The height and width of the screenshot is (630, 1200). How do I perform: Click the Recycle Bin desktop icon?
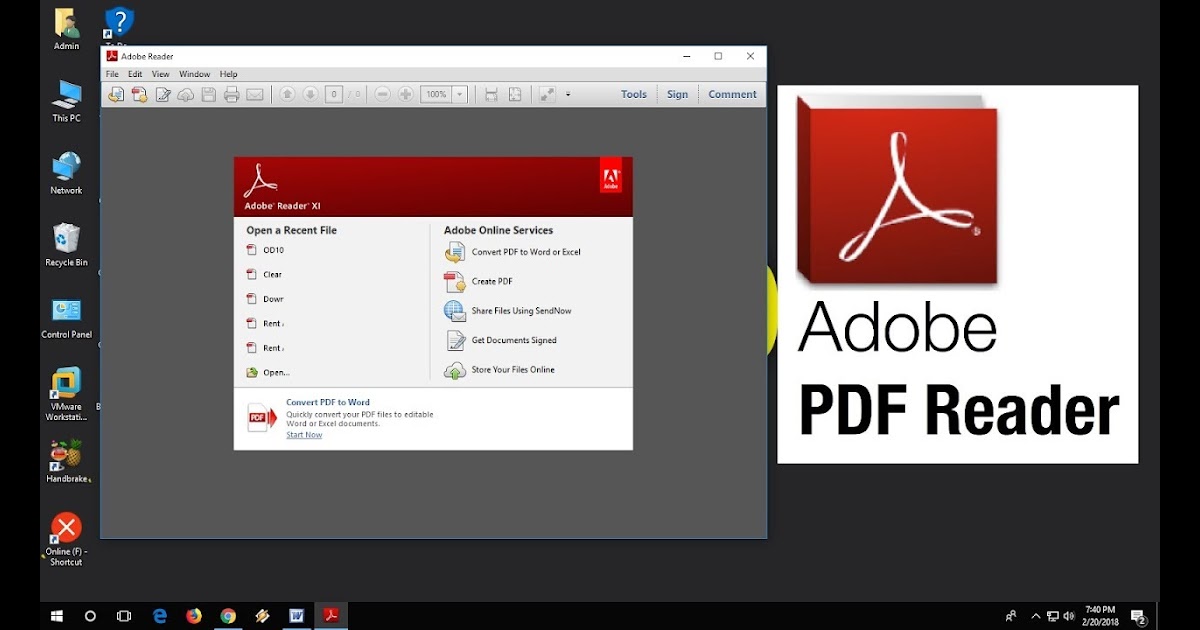coord(67,246)
